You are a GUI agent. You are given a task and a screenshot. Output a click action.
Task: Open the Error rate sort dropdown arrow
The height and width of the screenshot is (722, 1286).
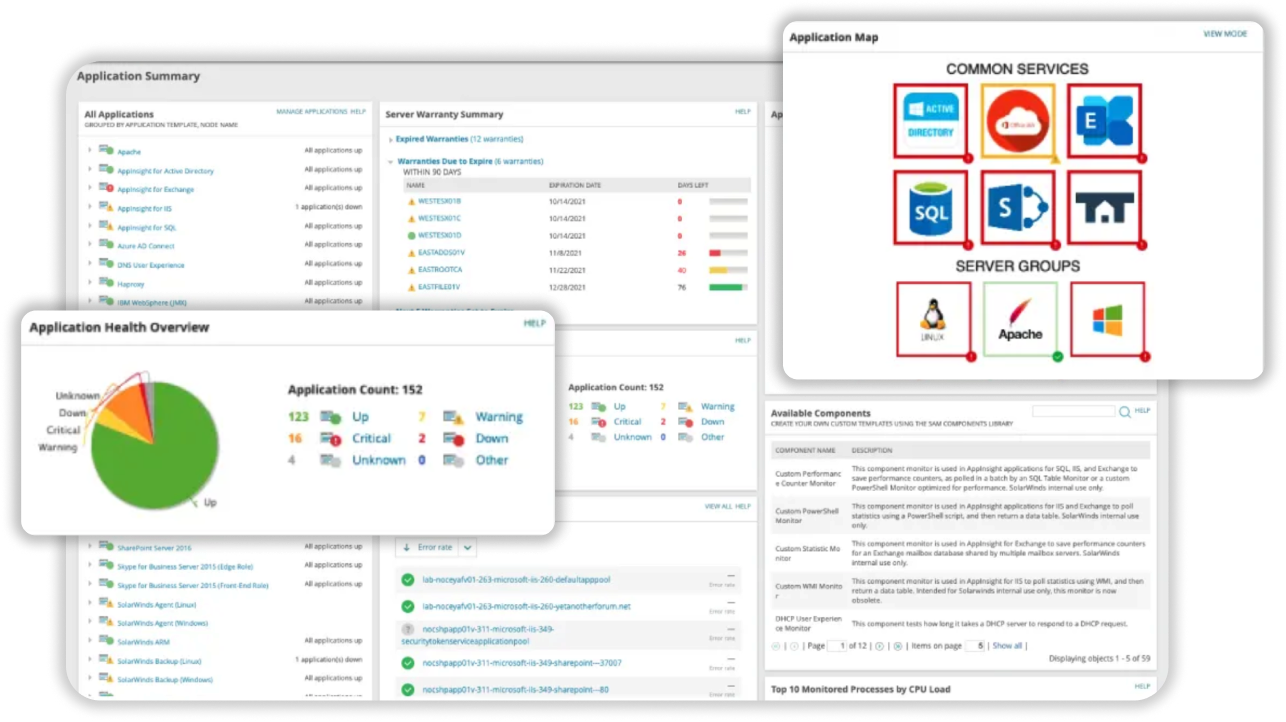pyautogui.click(x=468, y=547)
